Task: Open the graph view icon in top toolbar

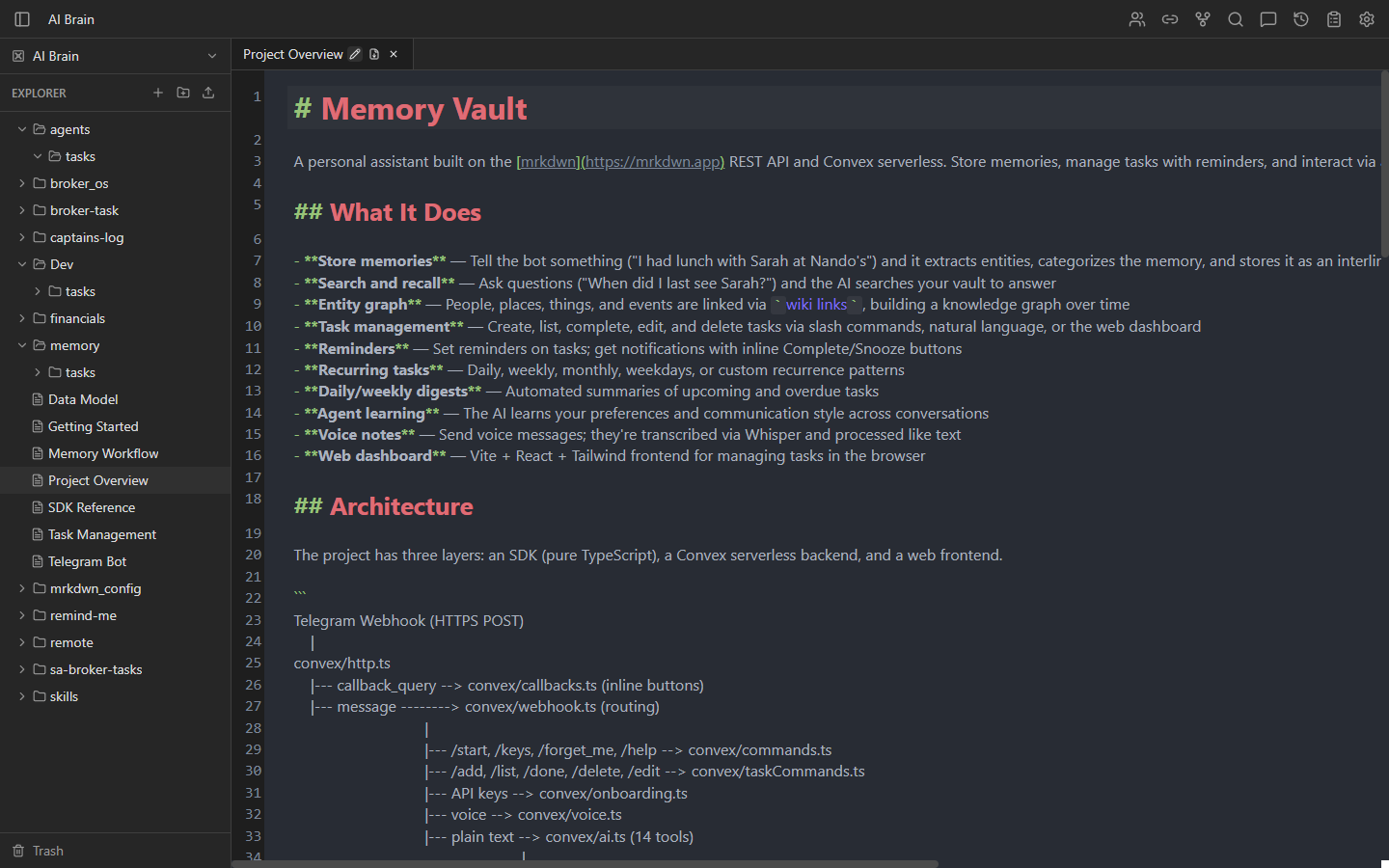Action: [x=1203, y=19]
